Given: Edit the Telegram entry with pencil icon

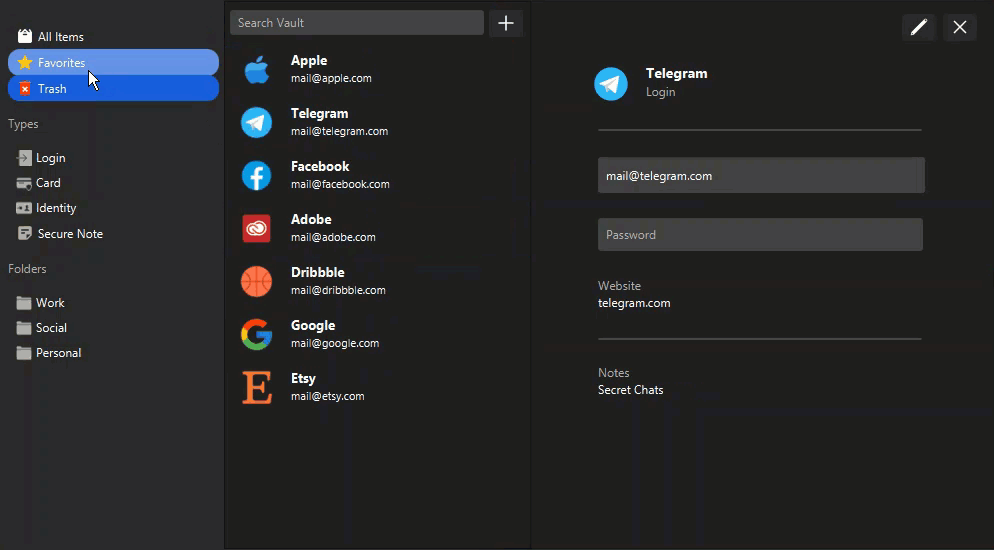Looking at the screenshot, I should [x=919, y=27].
